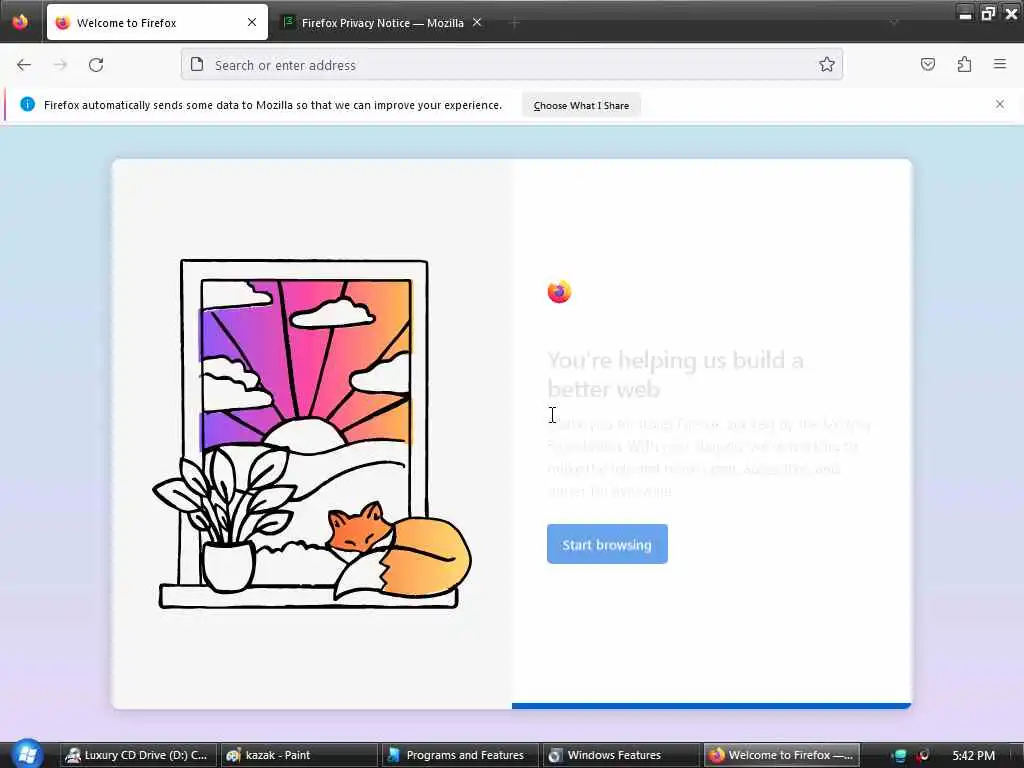Click the red tray icon beside clock
The height and width of the screenshot is (768, 1024).
(923, 756)
